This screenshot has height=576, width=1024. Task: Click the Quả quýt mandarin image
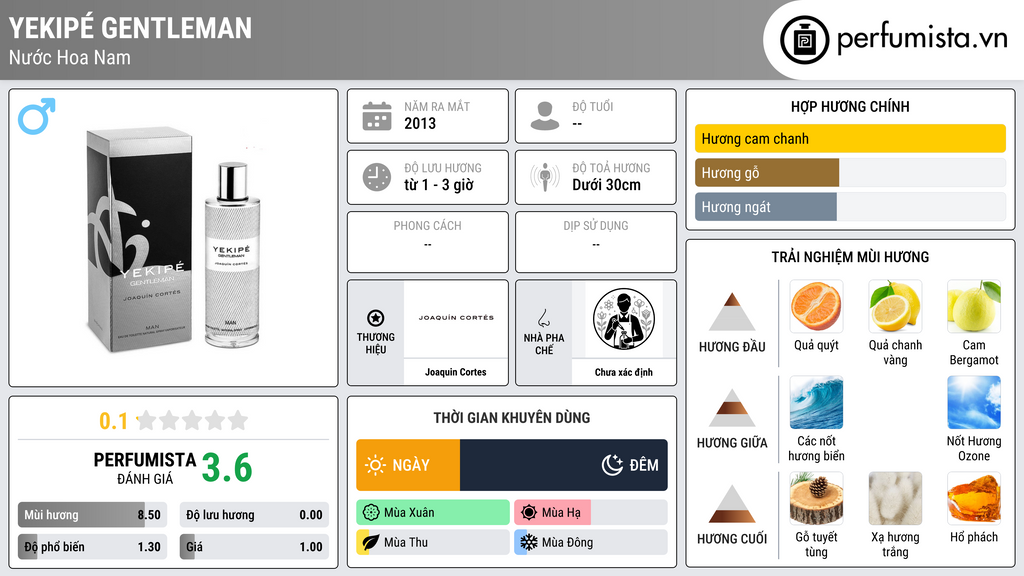pos(816,306)
